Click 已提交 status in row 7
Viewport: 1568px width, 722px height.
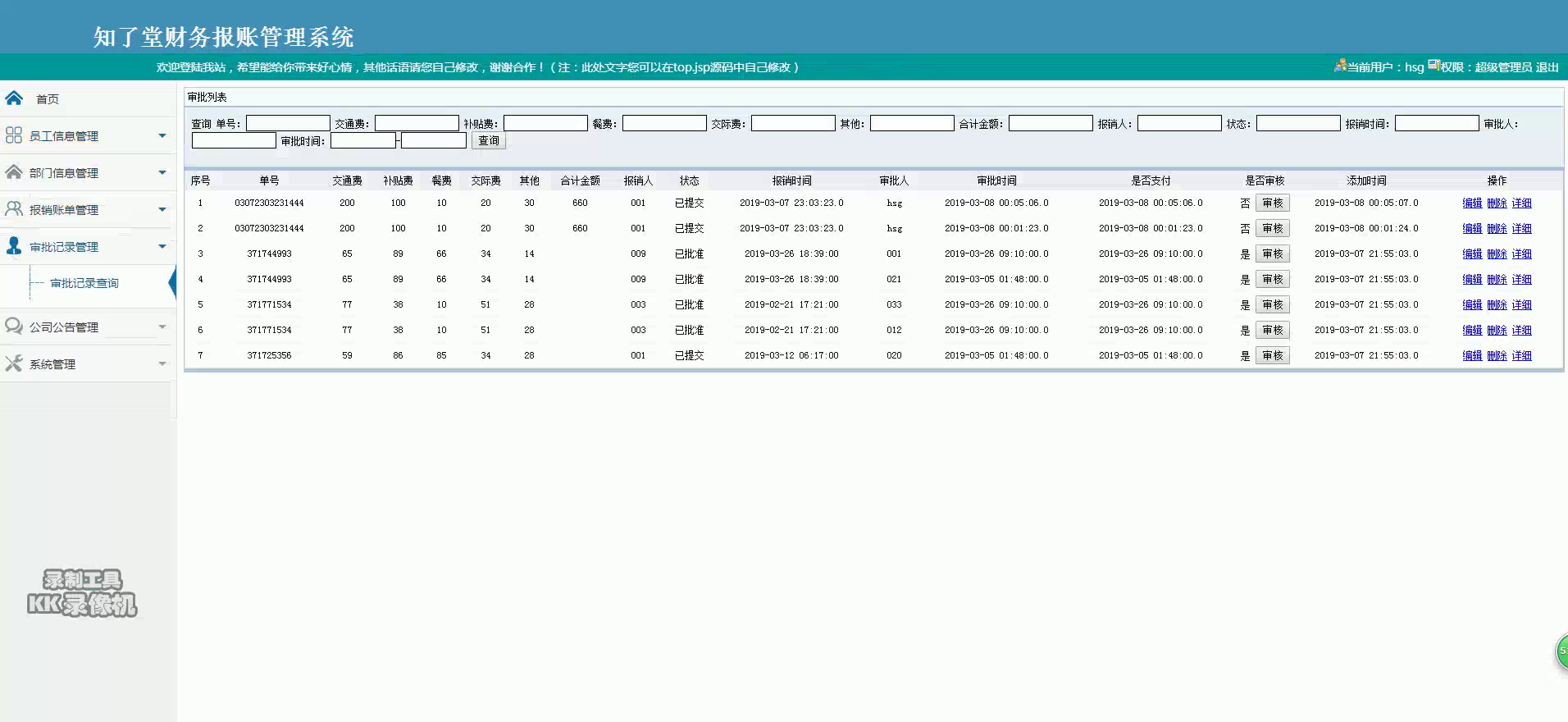point(689,355)
